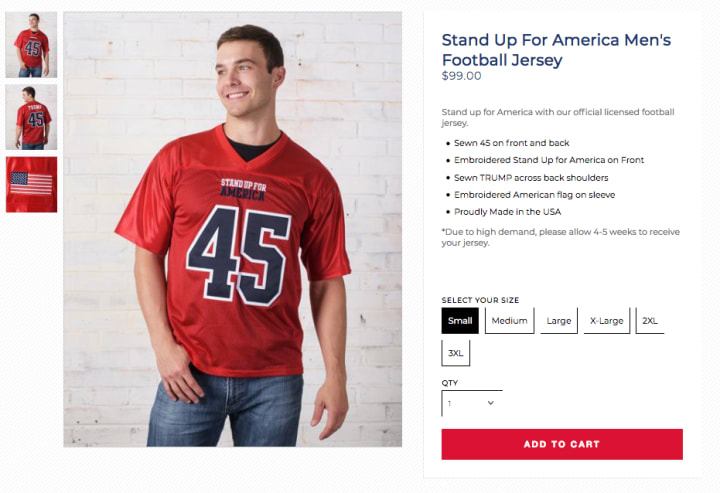Select the Small size option
Screen dimensions: 720x493
coord(460,320)
